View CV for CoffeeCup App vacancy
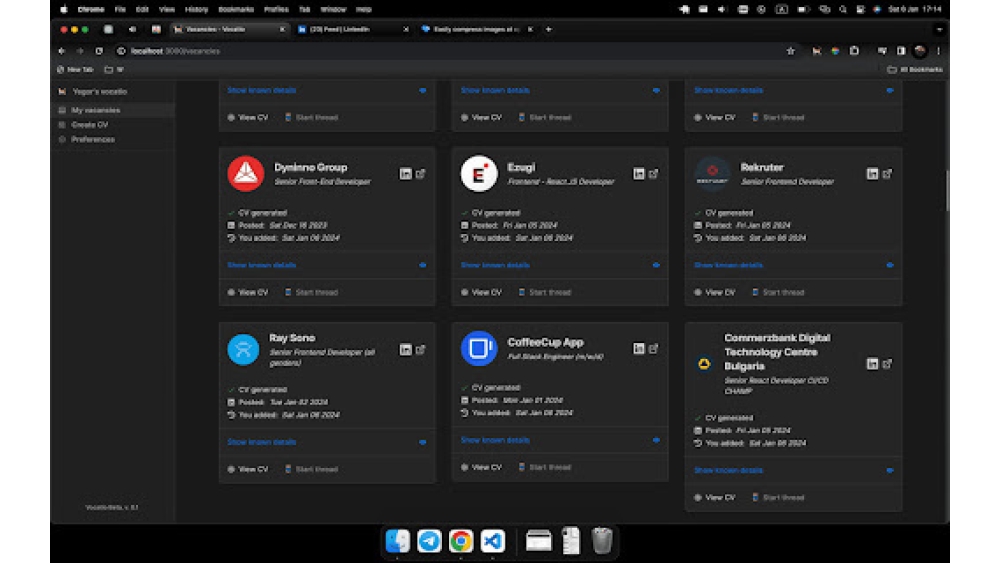Viewport: 1000px width, 563px height. 482,467
